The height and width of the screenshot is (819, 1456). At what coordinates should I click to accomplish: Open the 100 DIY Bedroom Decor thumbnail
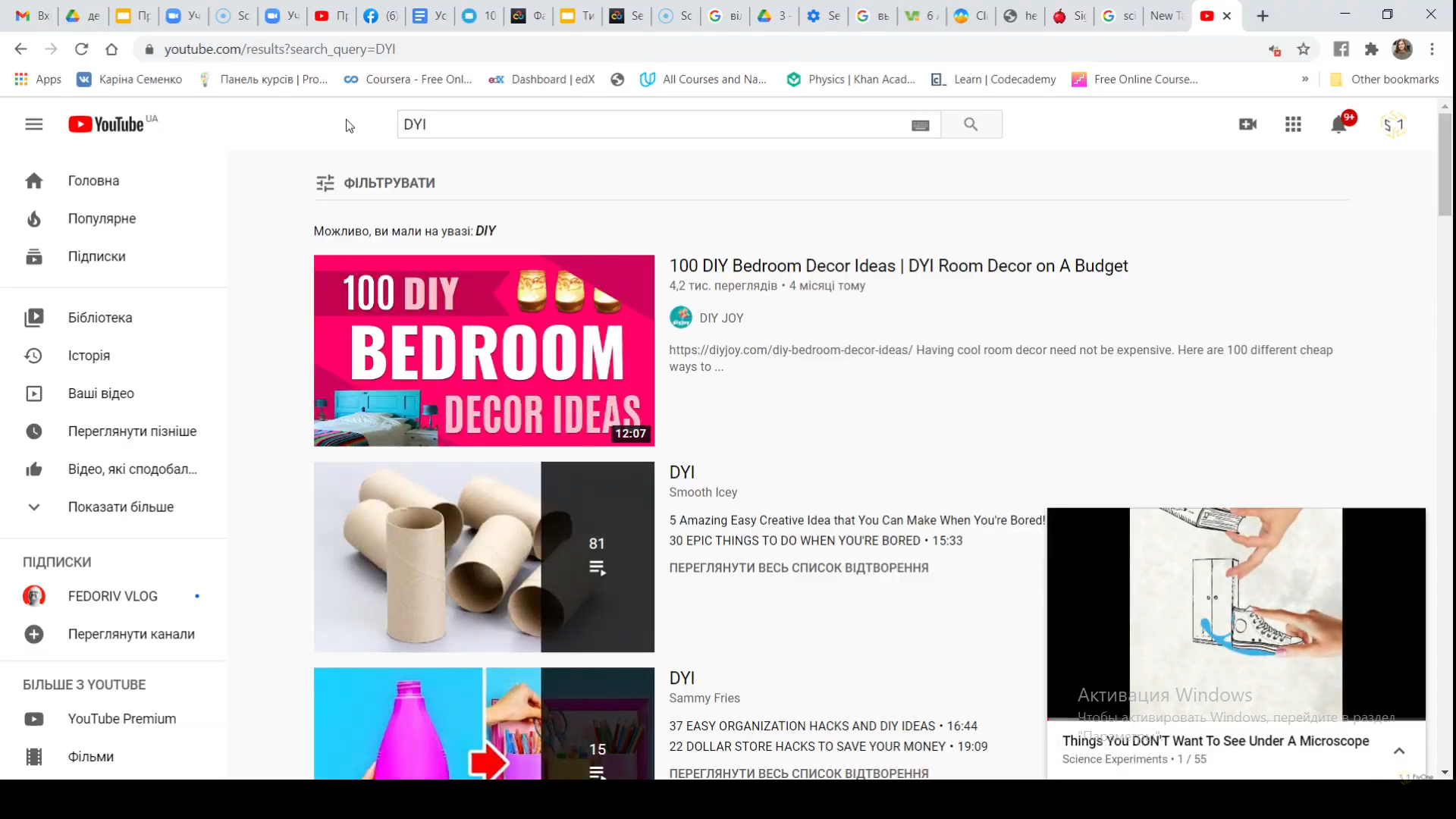pos(484,350)
